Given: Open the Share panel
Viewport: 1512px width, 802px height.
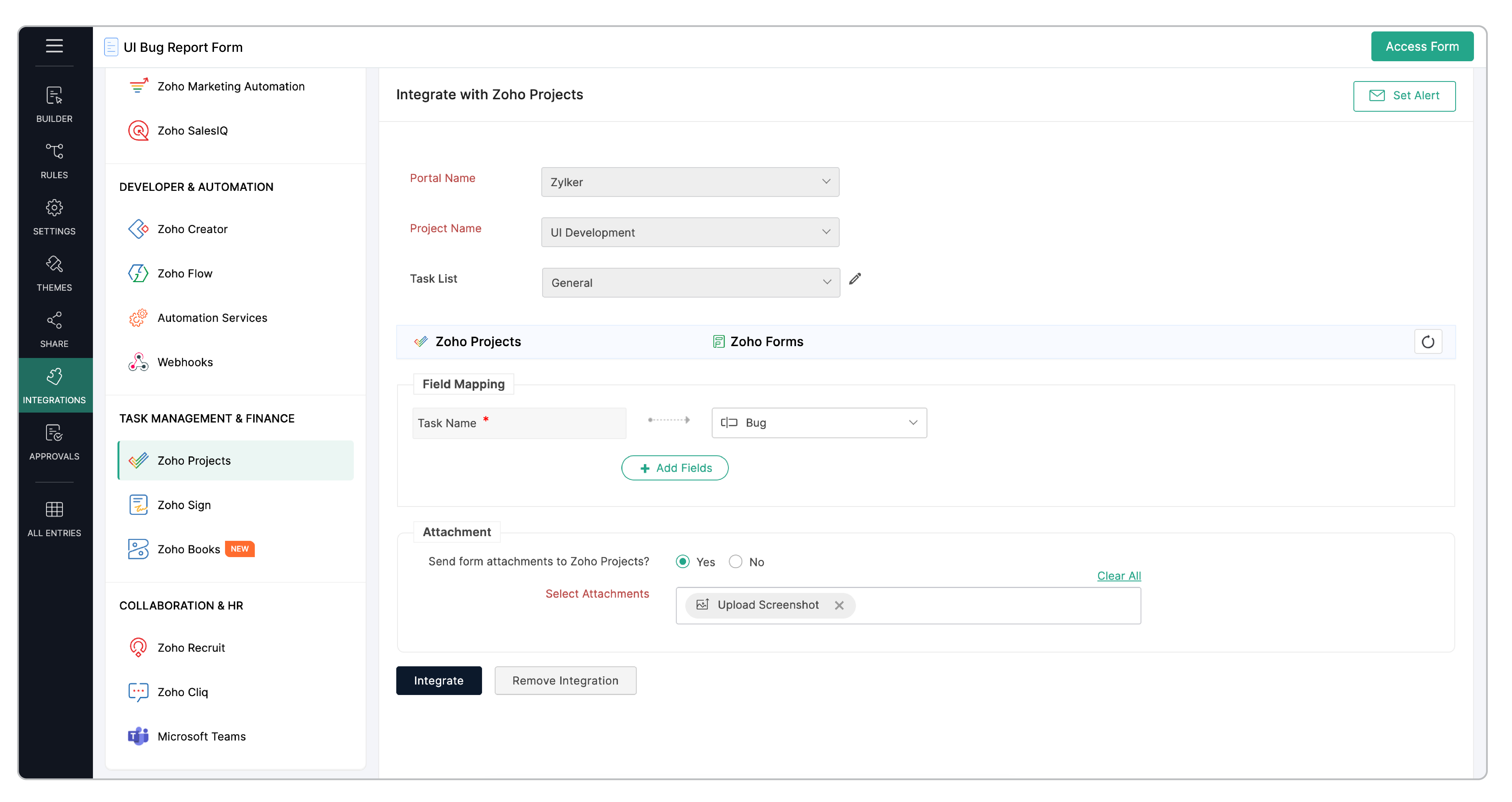Looking at the screenshot, I should [x=54, y=329].
